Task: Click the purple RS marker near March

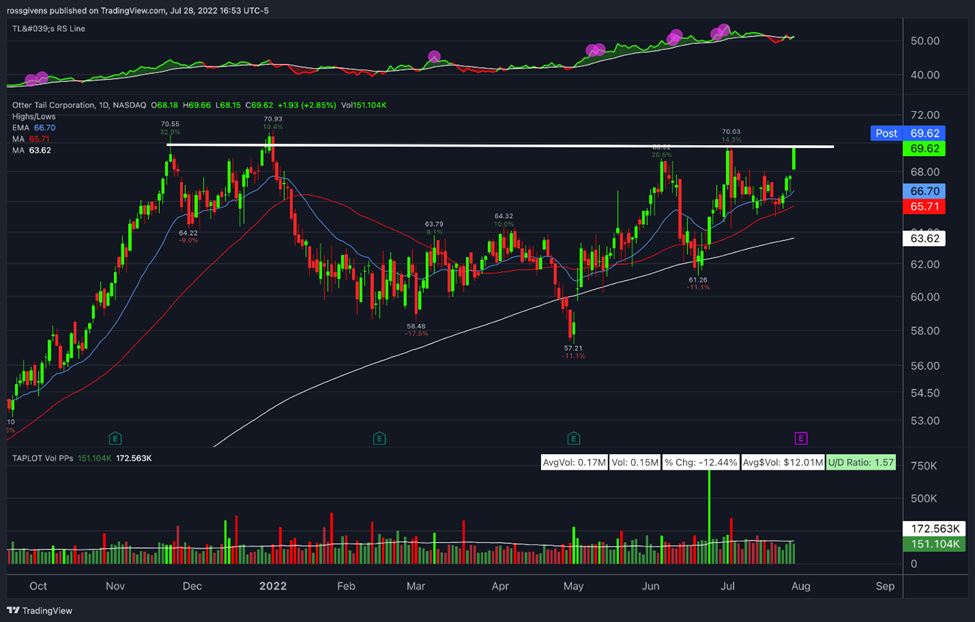Action: click(x=434, y=57)
